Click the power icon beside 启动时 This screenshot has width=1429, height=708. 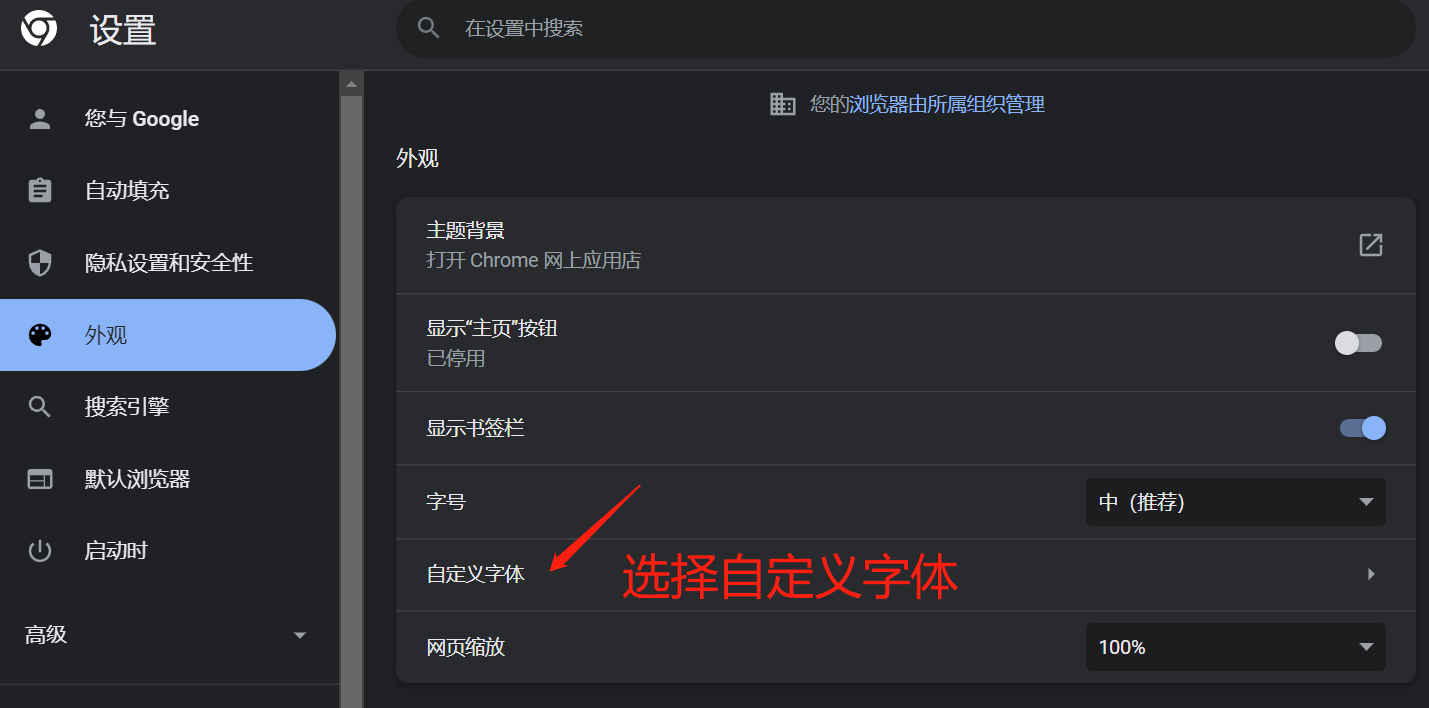tap(40, 551)
